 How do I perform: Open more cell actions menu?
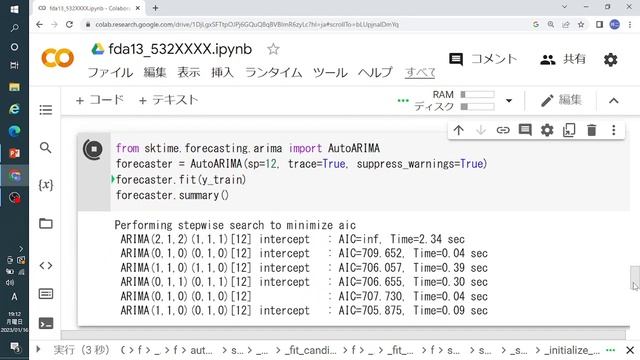[613, 130]
